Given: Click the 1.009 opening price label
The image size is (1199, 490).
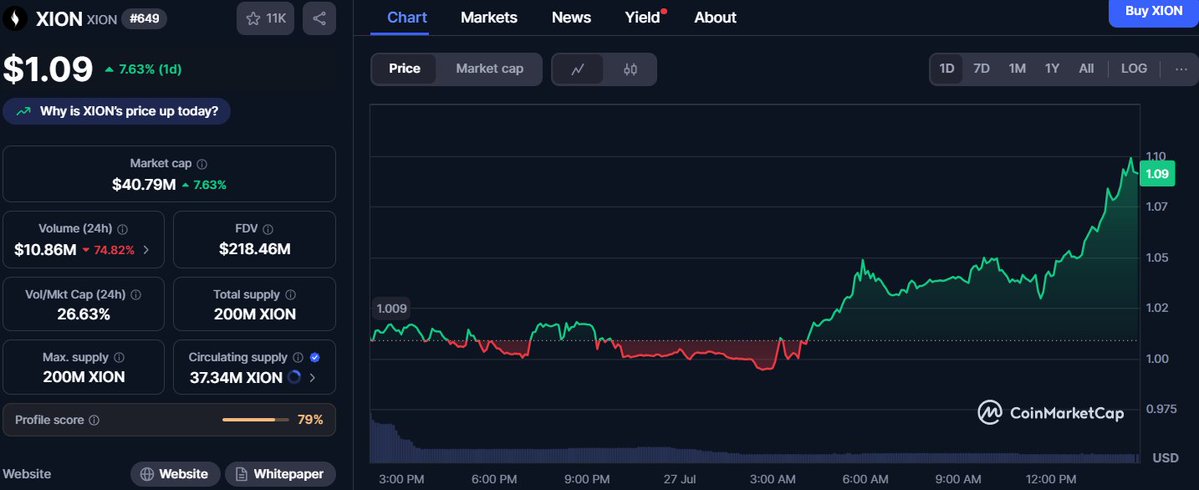Looking at the screenshot, I should click(x=392, y=309).
